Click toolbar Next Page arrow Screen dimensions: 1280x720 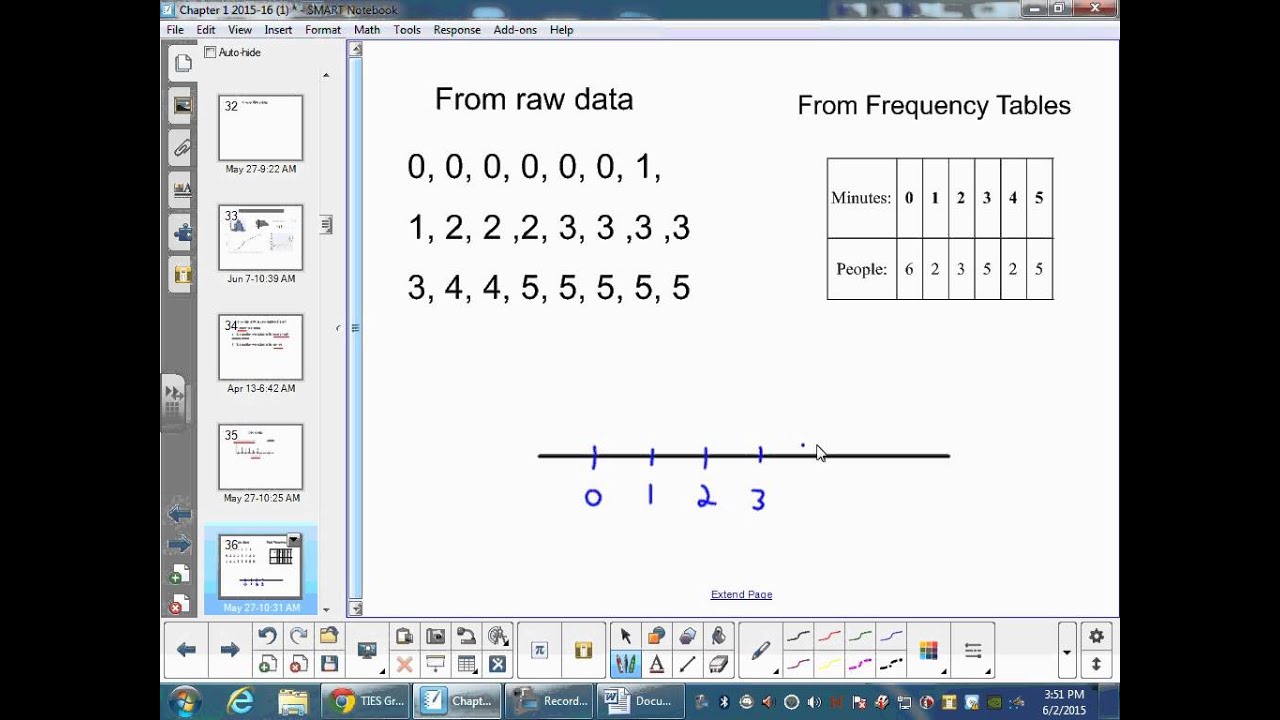[x=230, y=650]
